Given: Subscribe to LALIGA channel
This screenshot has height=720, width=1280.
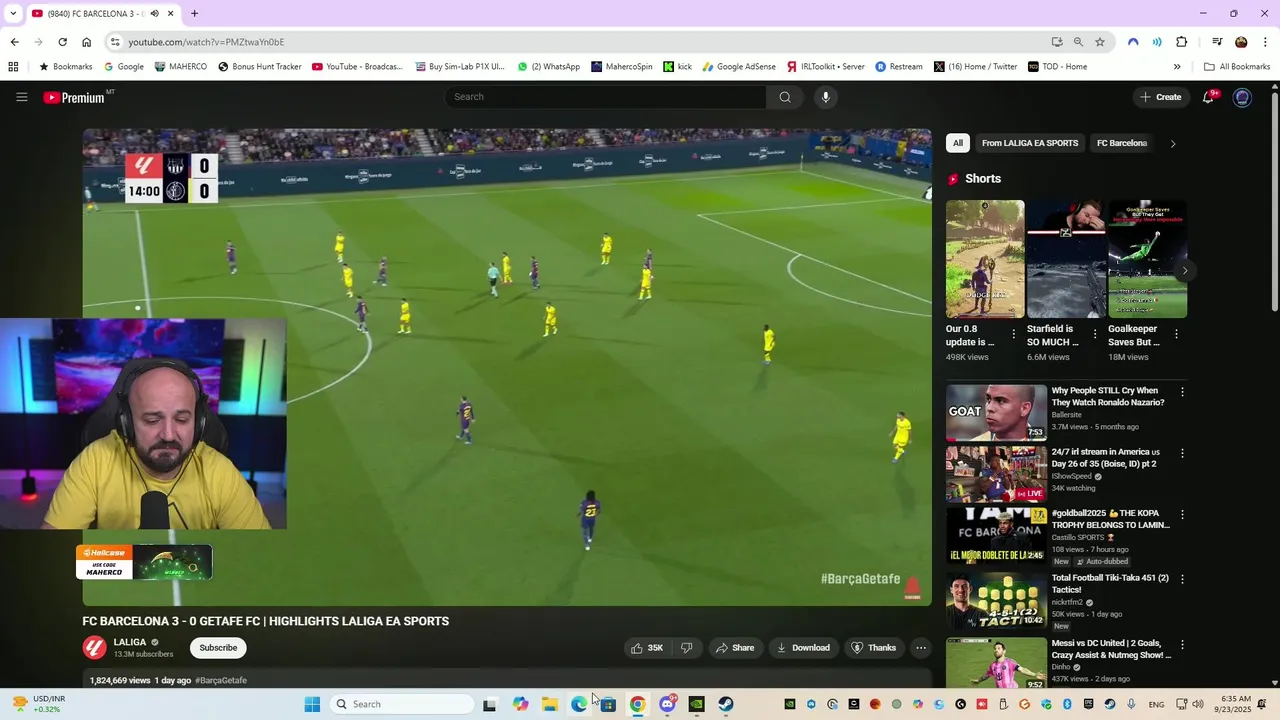Looking at the screenshot, I should pos(218,648).
